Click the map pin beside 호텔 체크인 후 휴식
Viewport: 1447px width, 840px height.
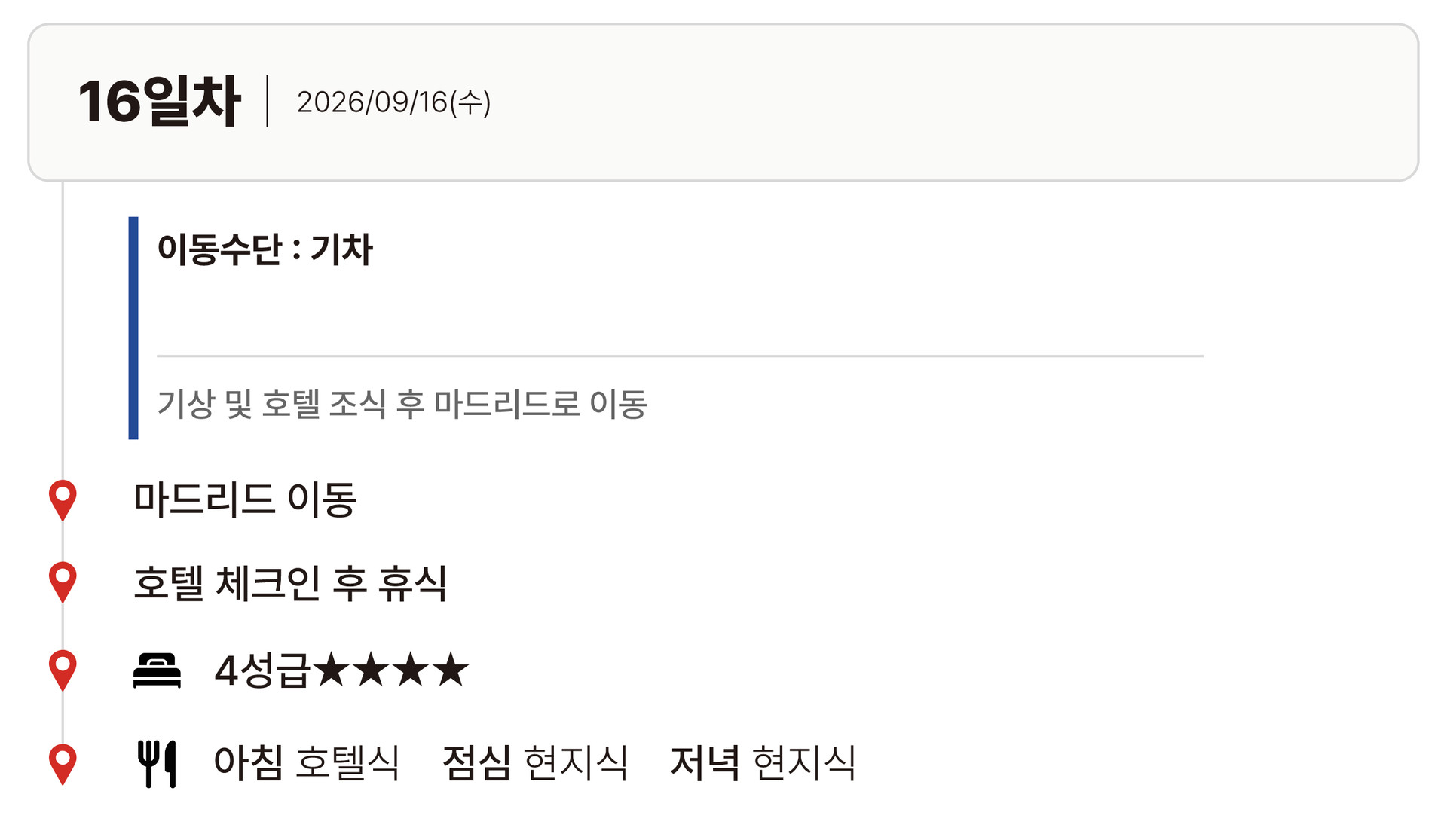coord(63,581)
